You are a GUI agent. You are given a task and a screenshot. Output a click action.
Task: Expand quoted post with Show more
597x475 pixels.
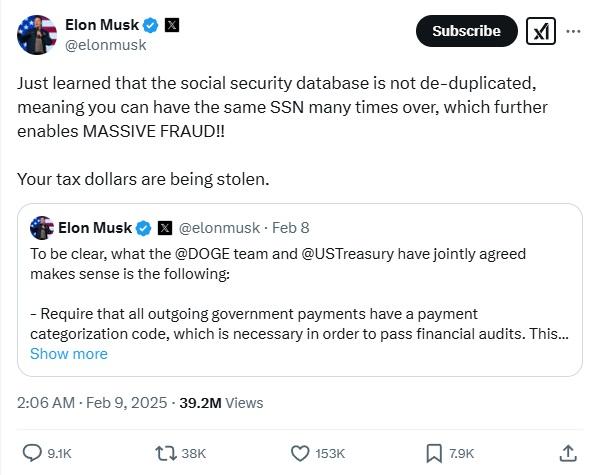coord(69,354)
